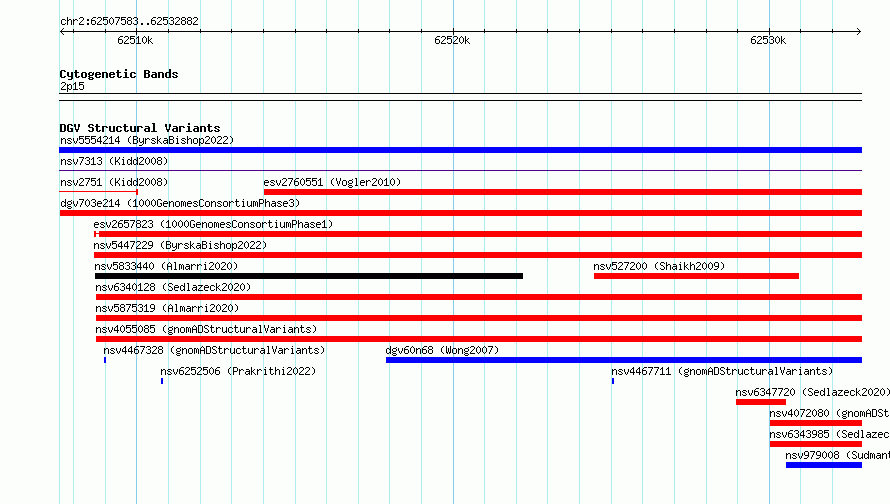Click the 2p15 cytogenetic band label

72,86
